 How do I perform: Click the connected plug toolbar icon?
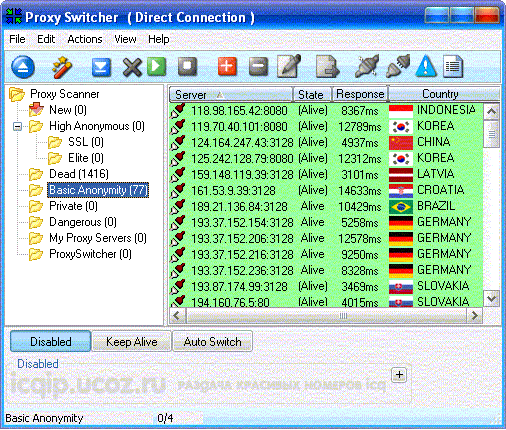point(367,66)
